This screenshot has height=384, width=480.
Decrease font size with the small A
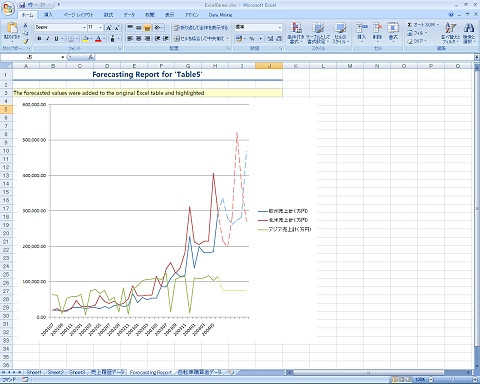[x=117, y=28]
